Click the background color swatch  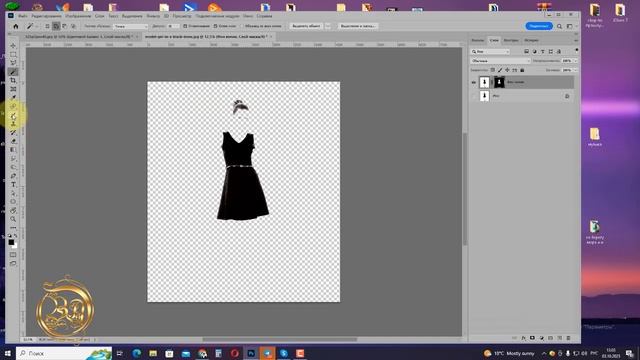[15, 246]
